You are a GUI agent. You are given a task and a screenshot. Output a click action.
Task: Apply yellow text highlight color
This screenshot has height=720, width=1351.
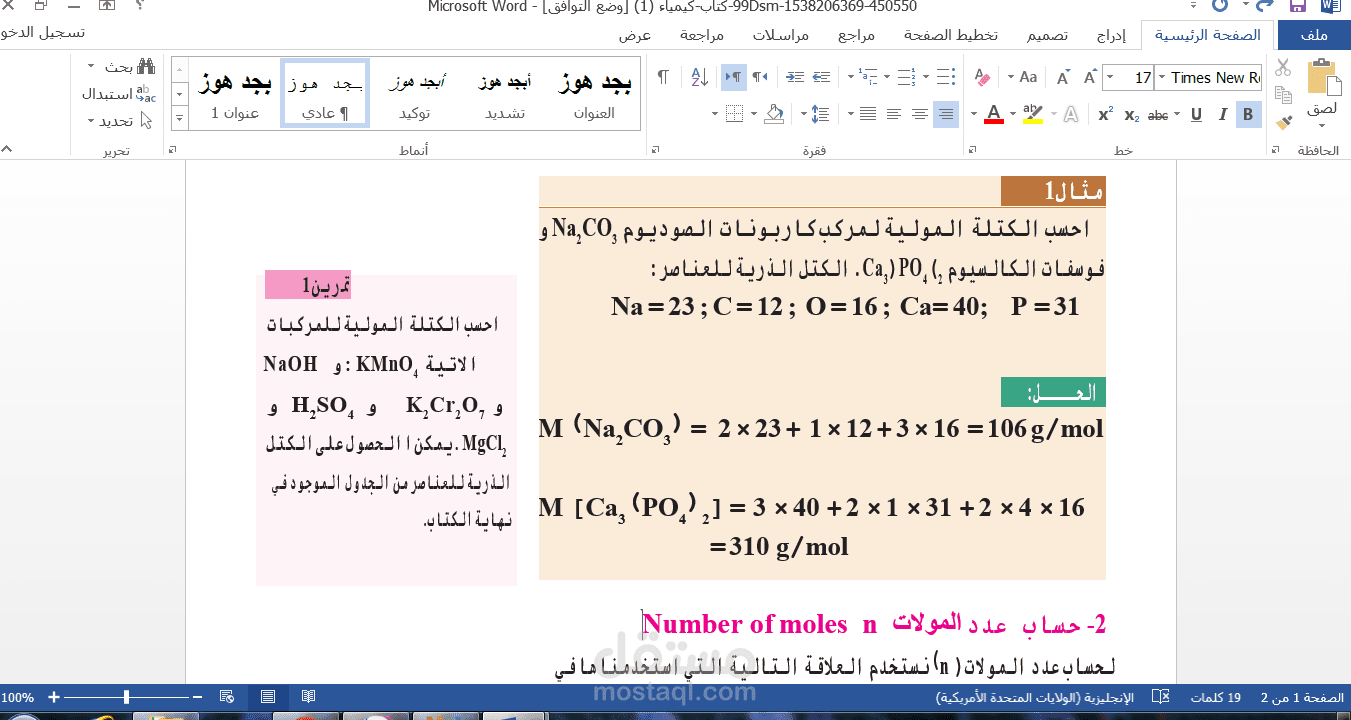click(x=1032, y=113)
